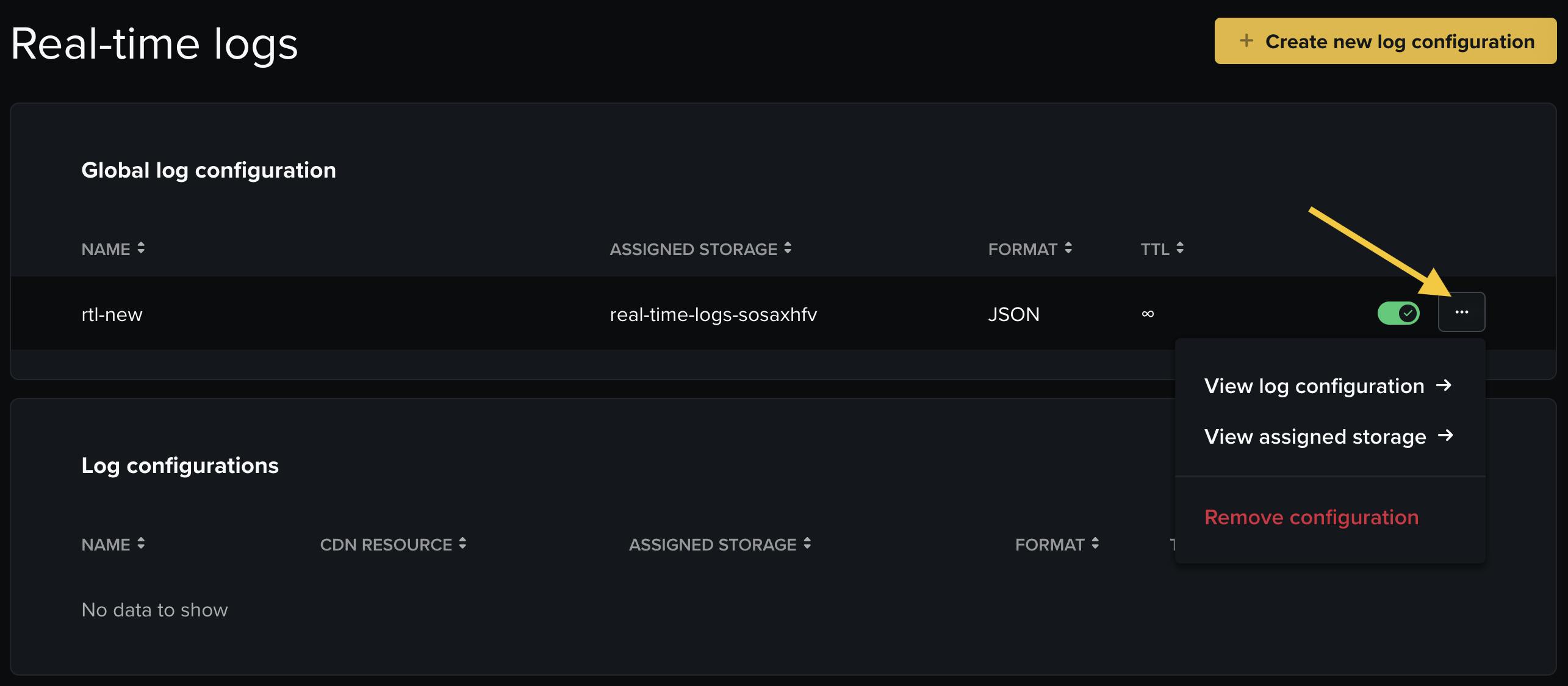This screenshot has height=686, width=1568.
Task: Click the real-time-logs-sosaxhfv storage name
Action: (x=713, y=314)
